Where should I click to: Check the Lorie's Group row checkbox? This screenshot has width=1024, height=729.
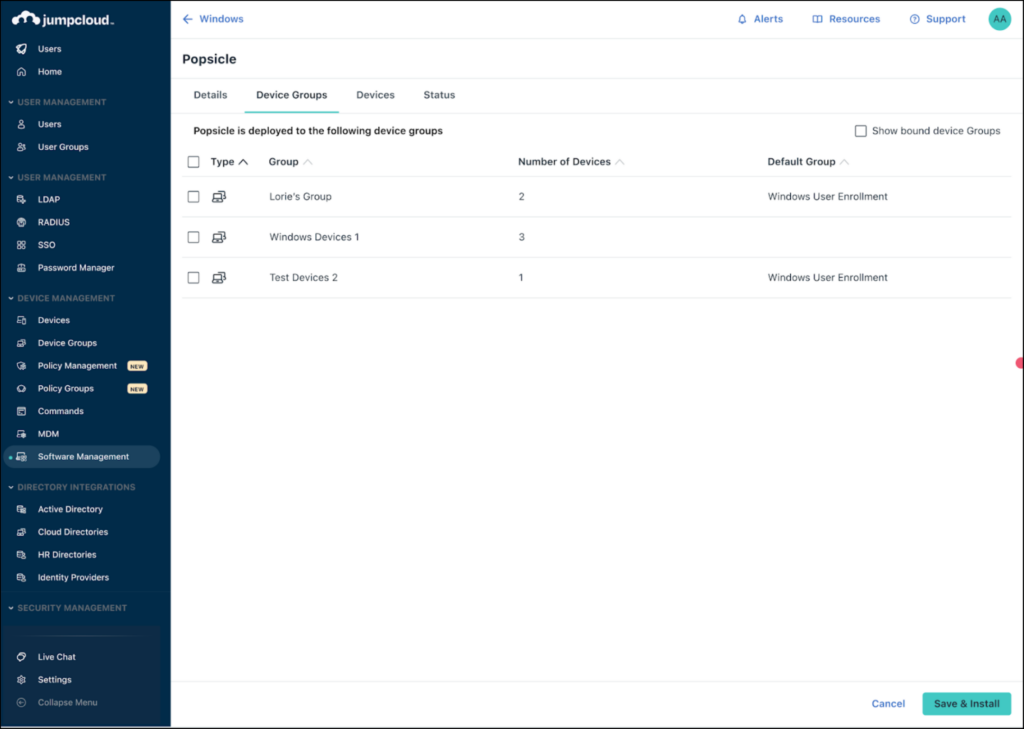coord(193,196)
